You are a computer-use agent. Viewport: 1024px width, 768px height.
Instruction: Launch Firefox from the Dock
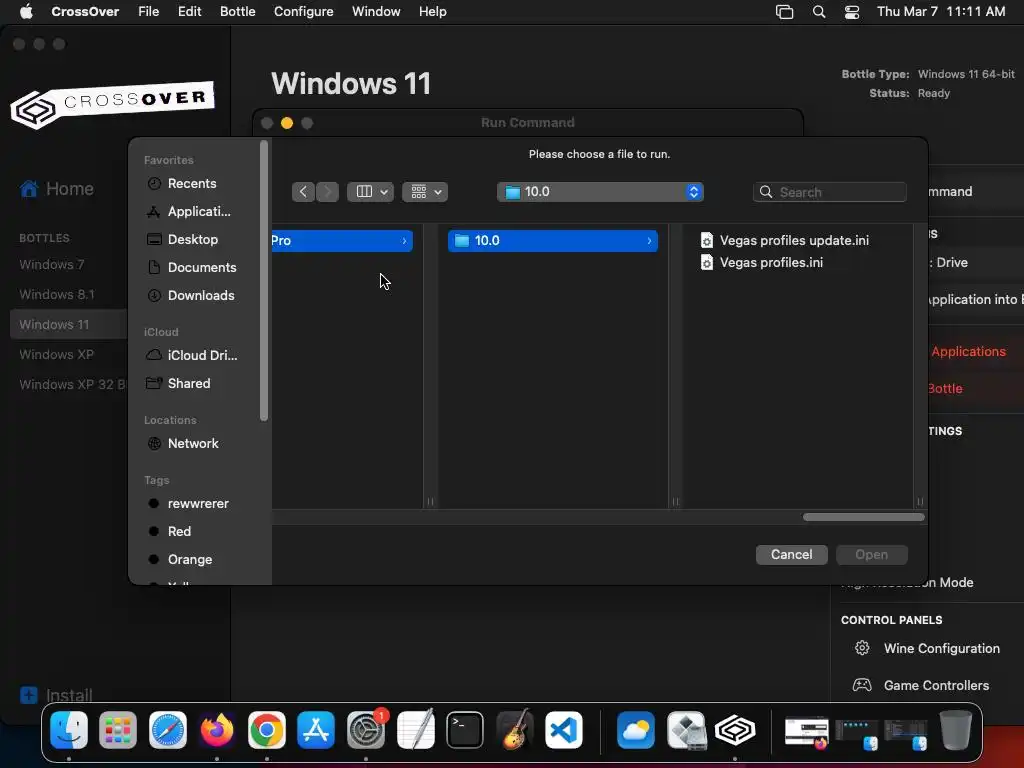click(217, 730)
